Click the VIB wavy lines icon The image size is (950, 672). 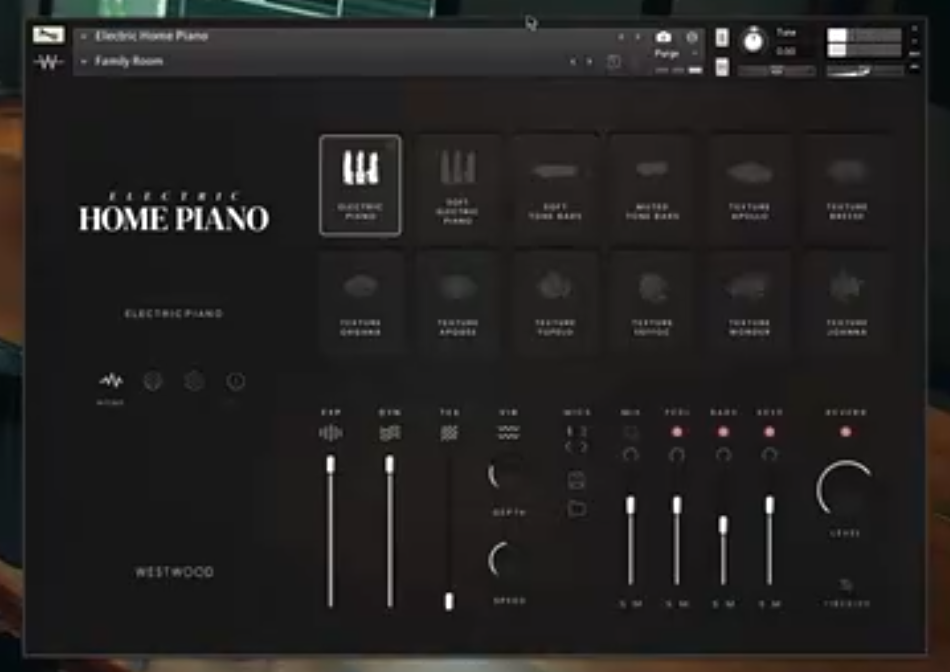508,432
